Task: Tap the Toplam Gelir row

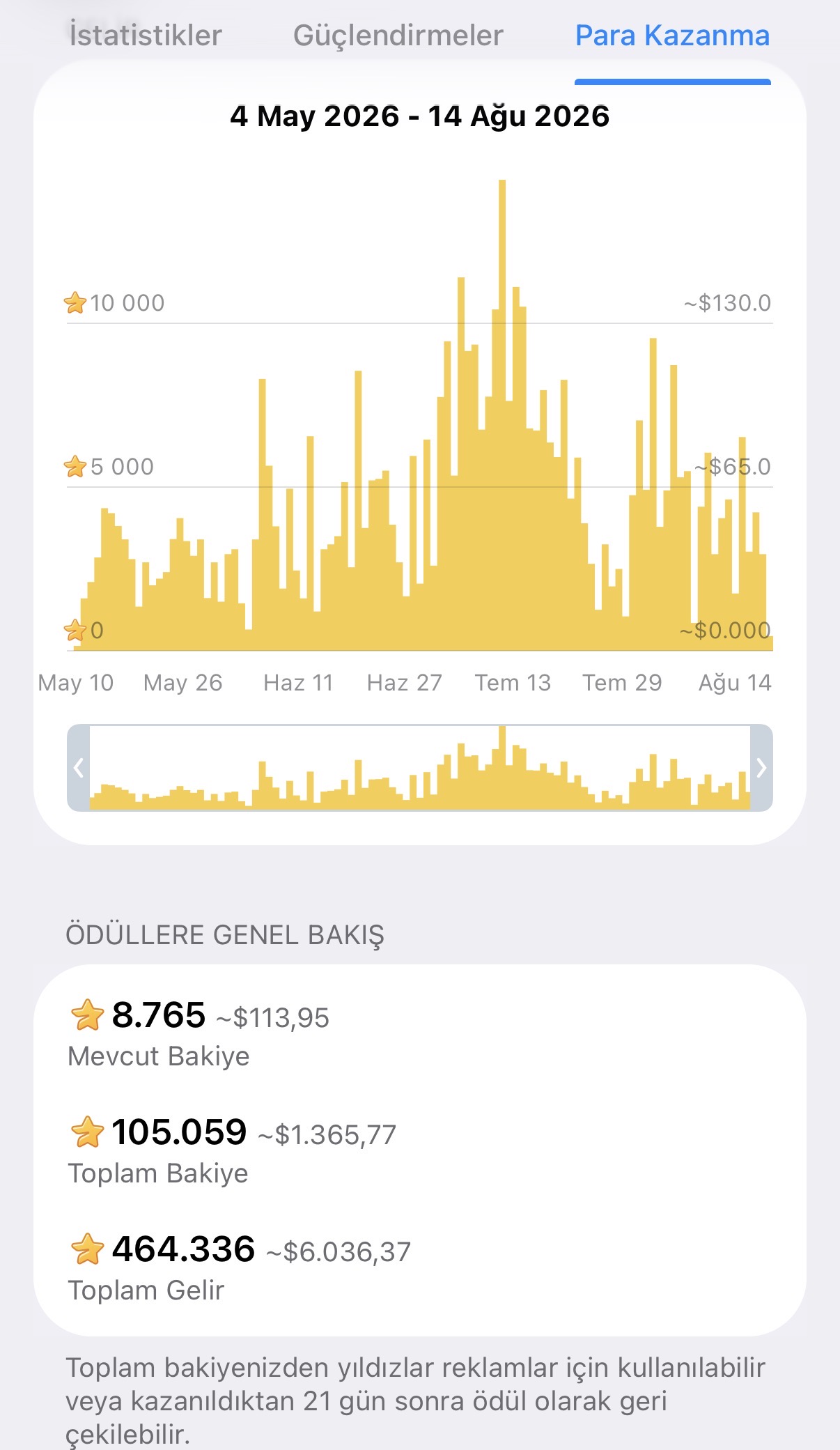Action: click(x=420, y=1268)
